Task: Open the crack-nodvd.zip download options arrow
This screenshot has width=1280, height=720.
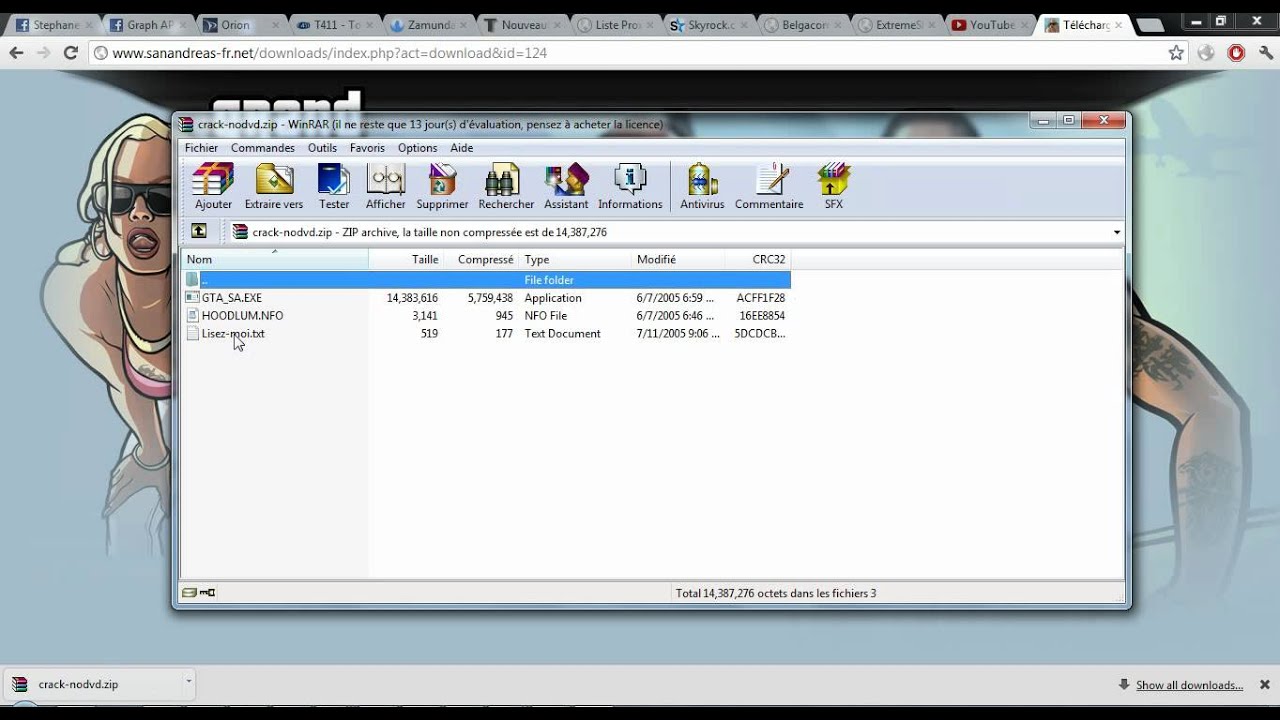Action: pyautogui.click(x=188, y=681)
